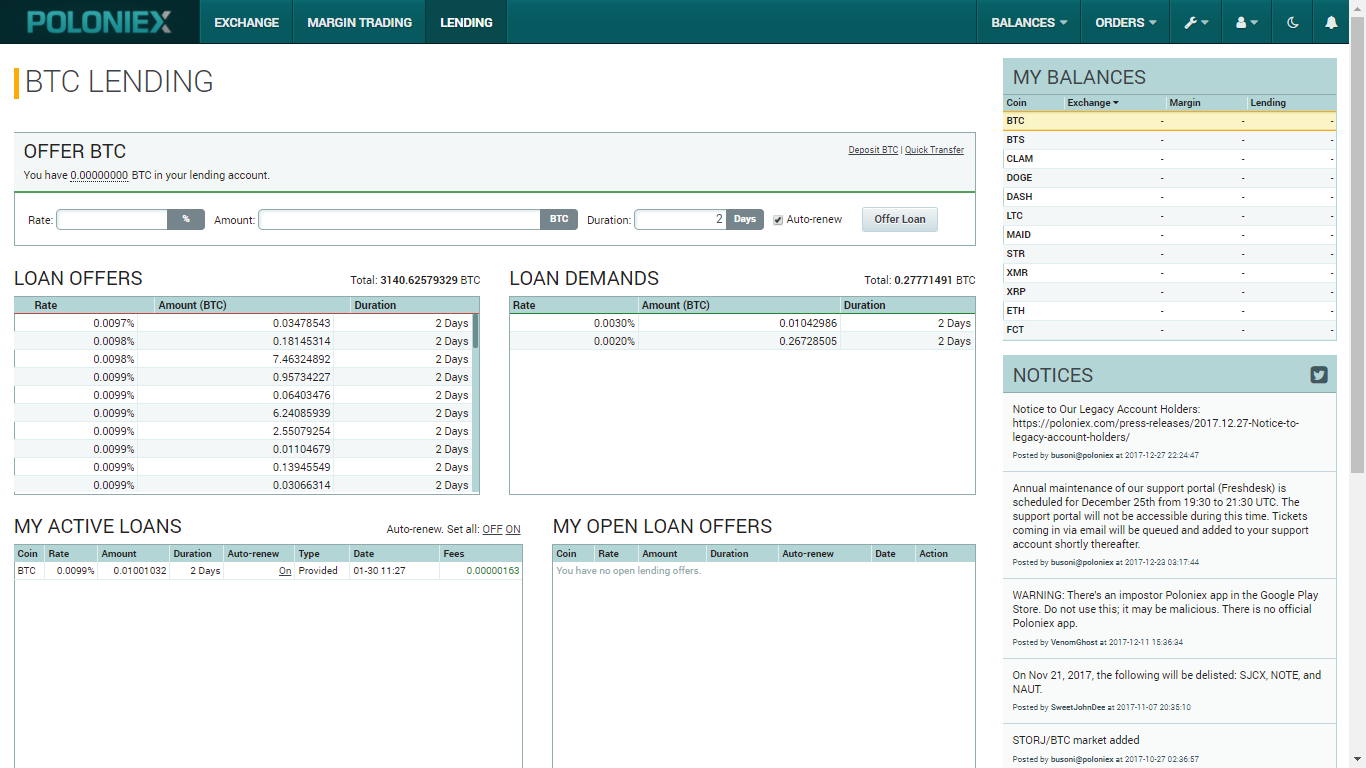
Task: Focus the Rate input field
Action: click(x=112, y=219)
